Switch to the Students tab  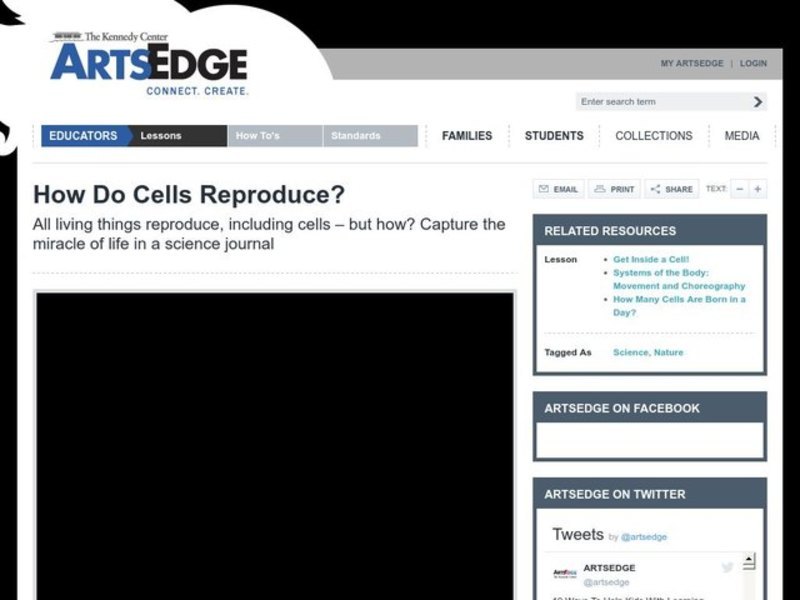click(x=554, y=135)
